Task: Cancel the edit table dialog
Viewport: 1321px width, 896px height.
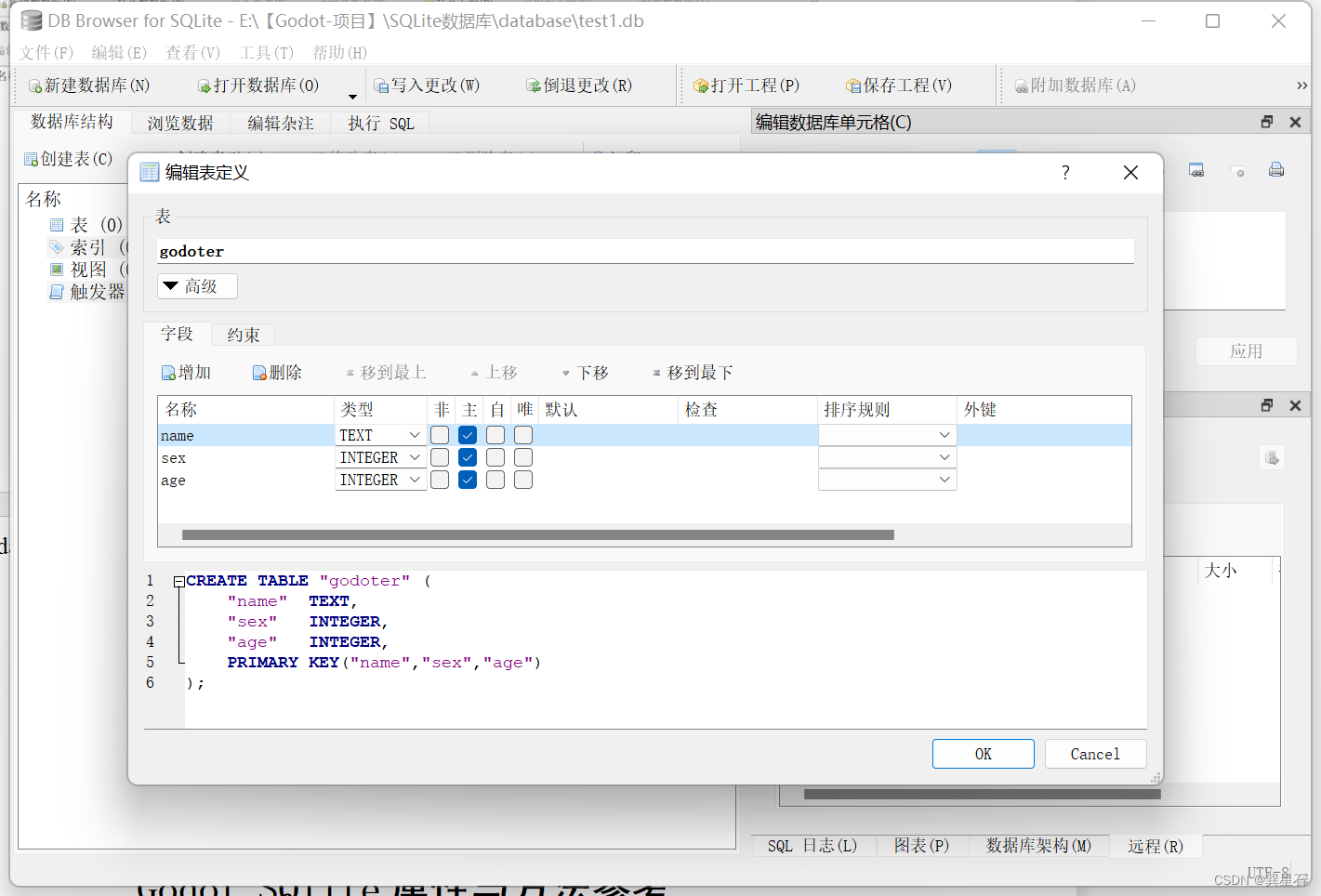Action: (x=1095, y=753)
